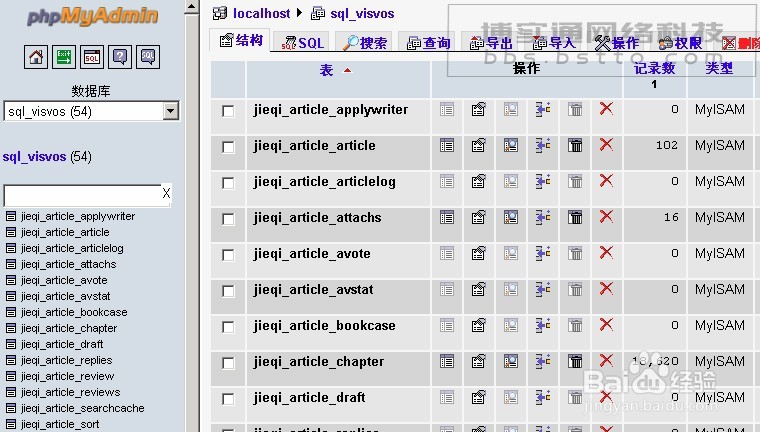Open structure of jieqi_article_avstat

click(x=478, y=289)
